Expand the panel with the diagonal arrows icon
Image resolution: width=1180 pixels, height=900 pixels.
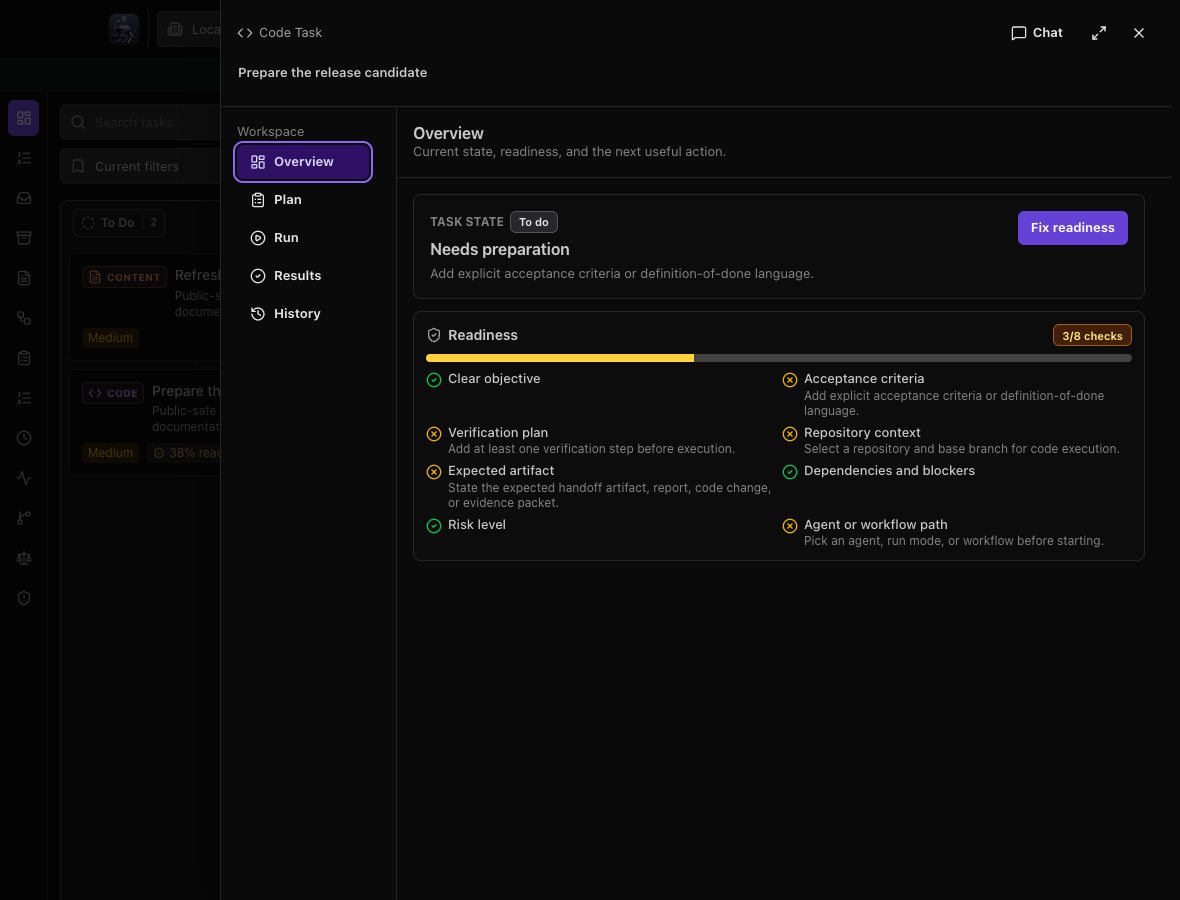point(1099,33)
